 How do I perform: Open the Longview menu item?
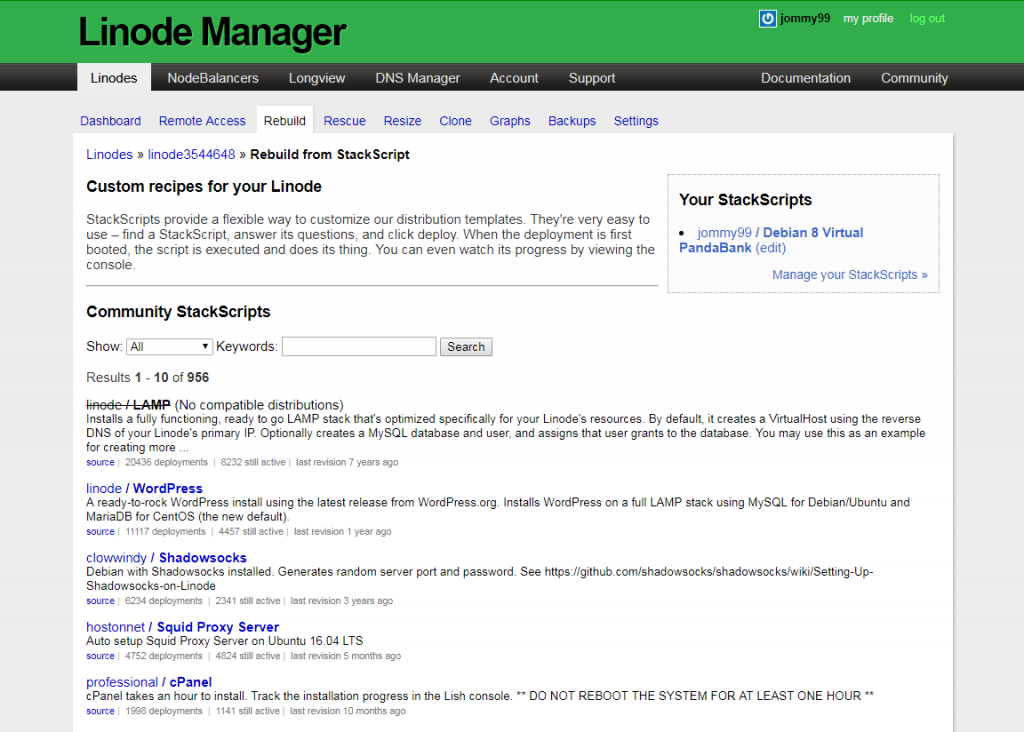coord(317,78)
